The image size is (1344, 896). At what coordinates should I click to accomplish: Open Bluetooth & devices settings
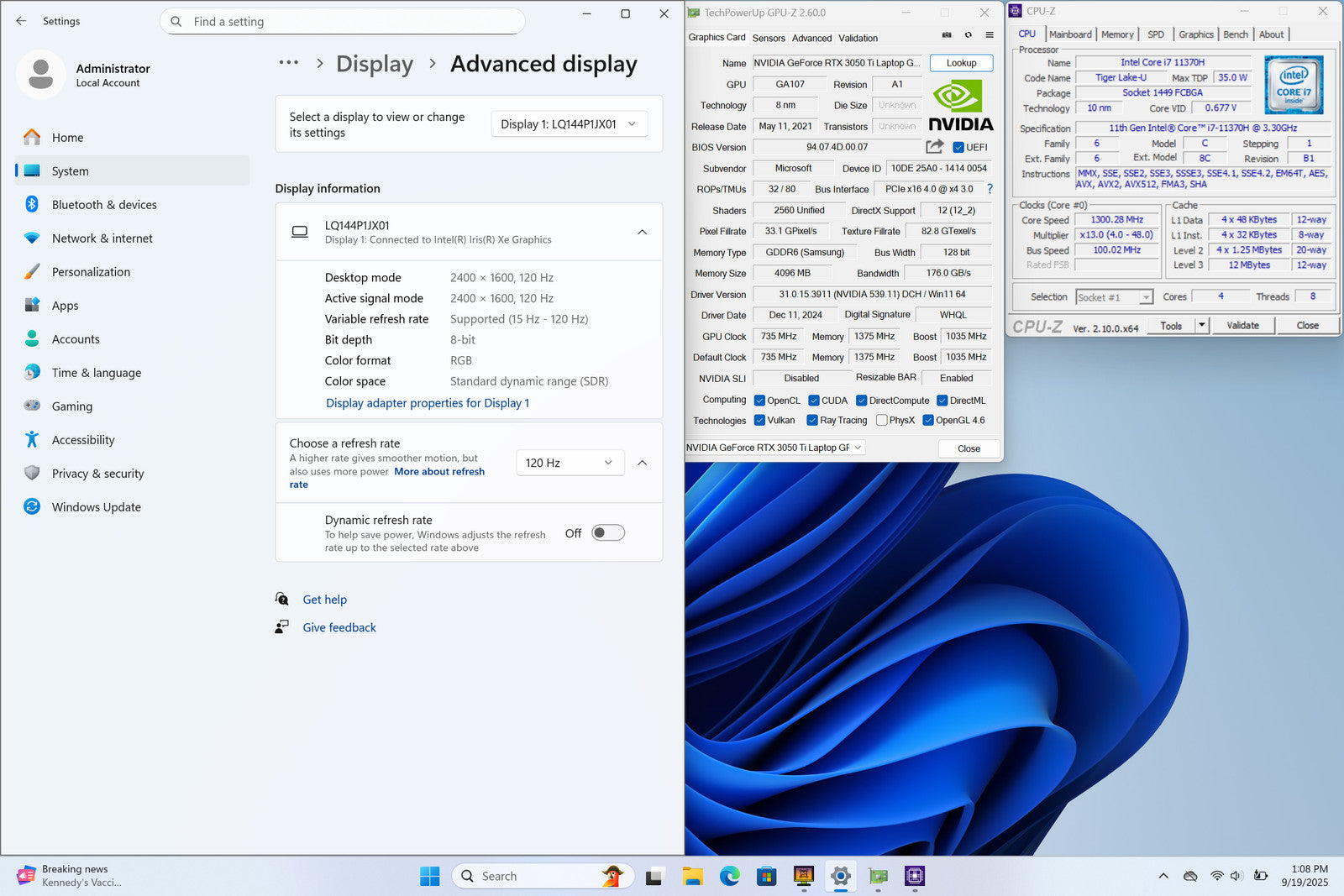104,205
